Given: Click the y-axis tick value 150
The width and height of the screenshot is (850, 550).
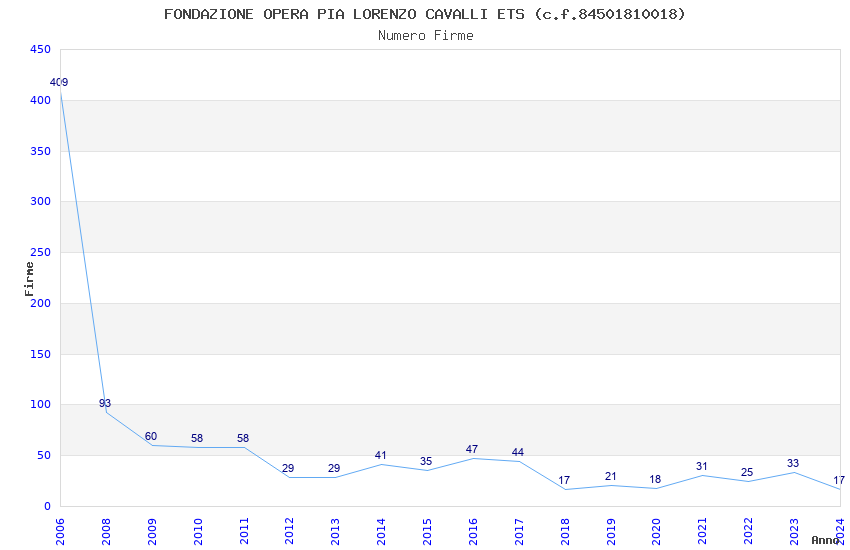Looking at the screenshot, I should tap(41, 354).
